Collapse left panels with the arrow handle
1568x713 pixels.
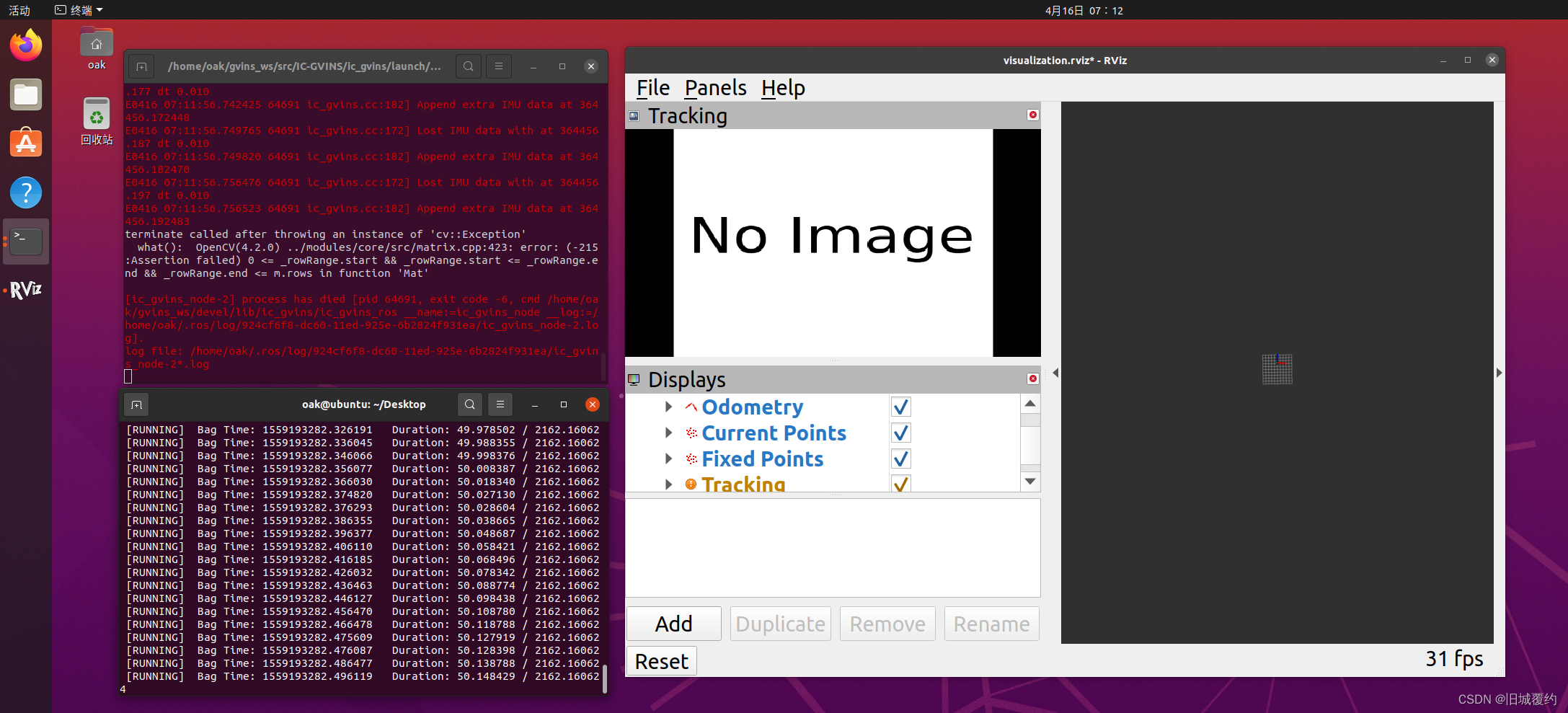[x=1055, y=373]
